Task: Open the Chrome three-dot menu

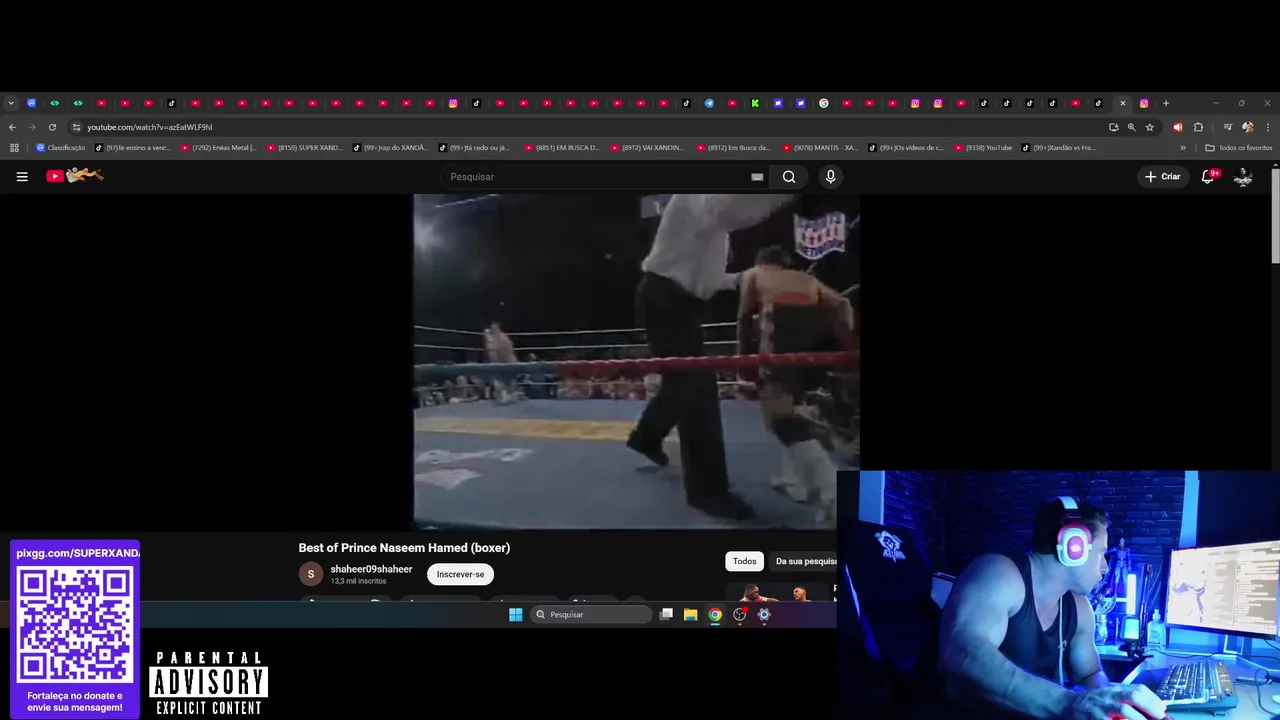Action: pyautogui.click(x=1268, y=127)
